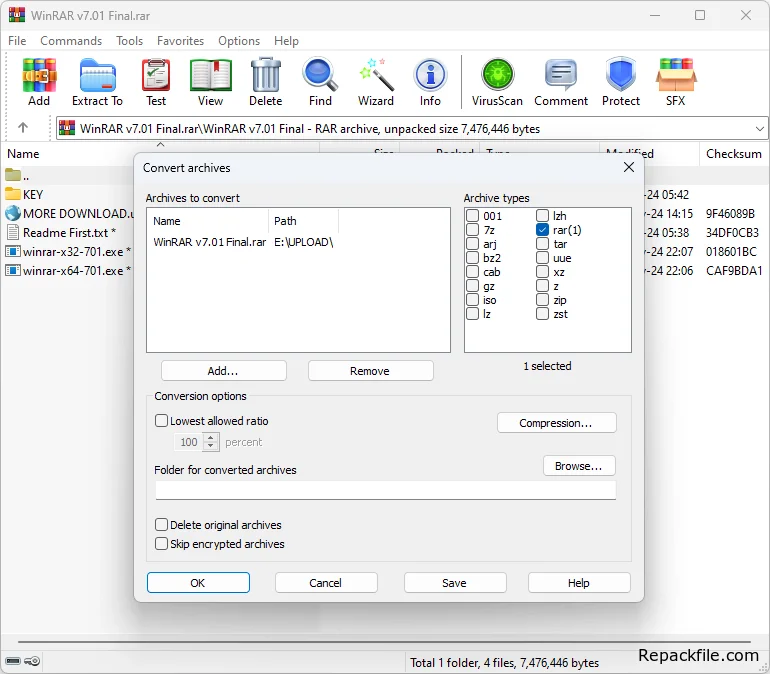The height and width of the screenshot is (674, 770).
Task: Enable Lowest allowed ratio option
Action: (x=161, y=420)
